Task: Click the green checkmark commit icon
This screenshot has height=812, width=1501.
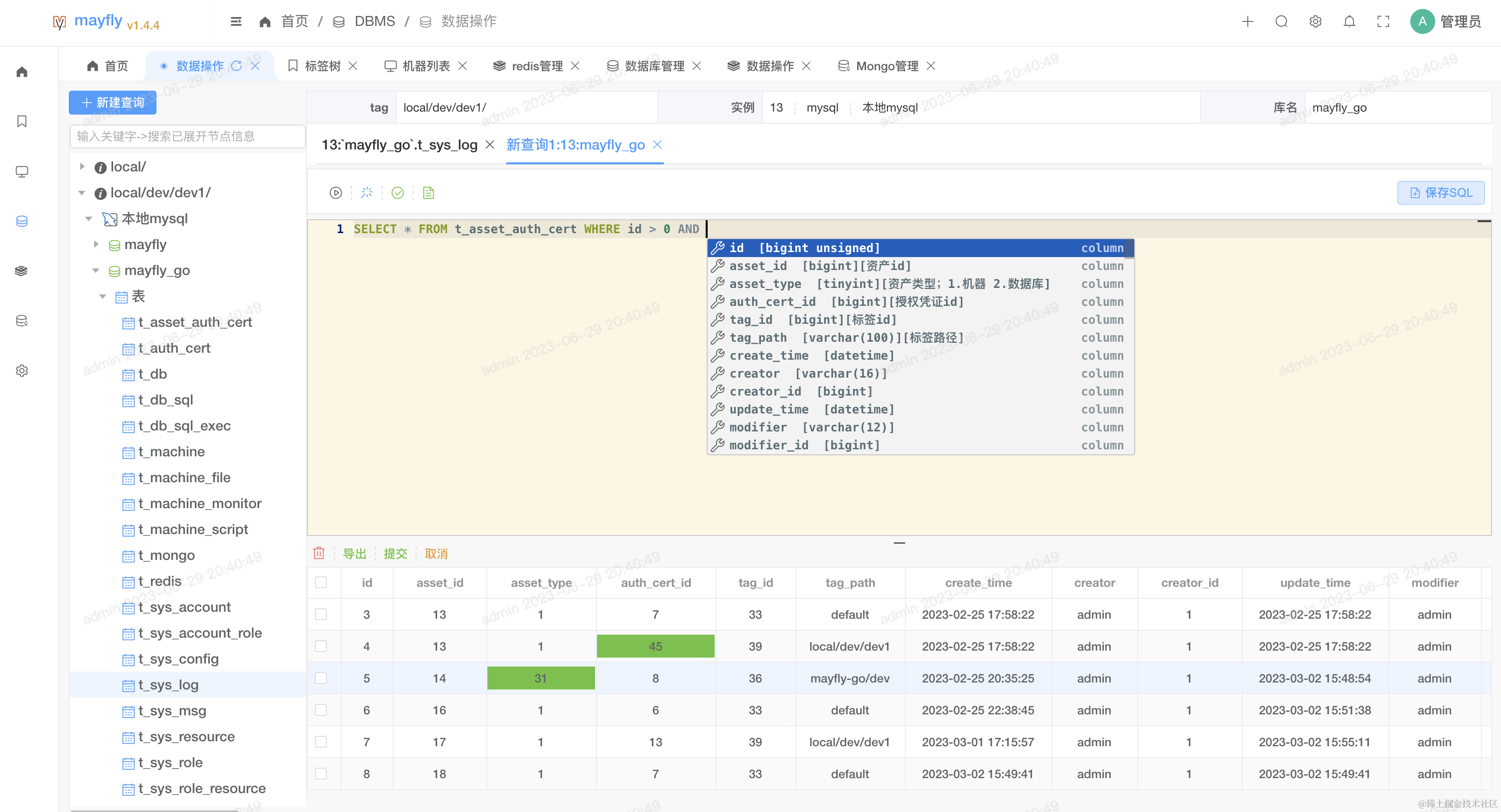Action: click(x=397, y=193)
